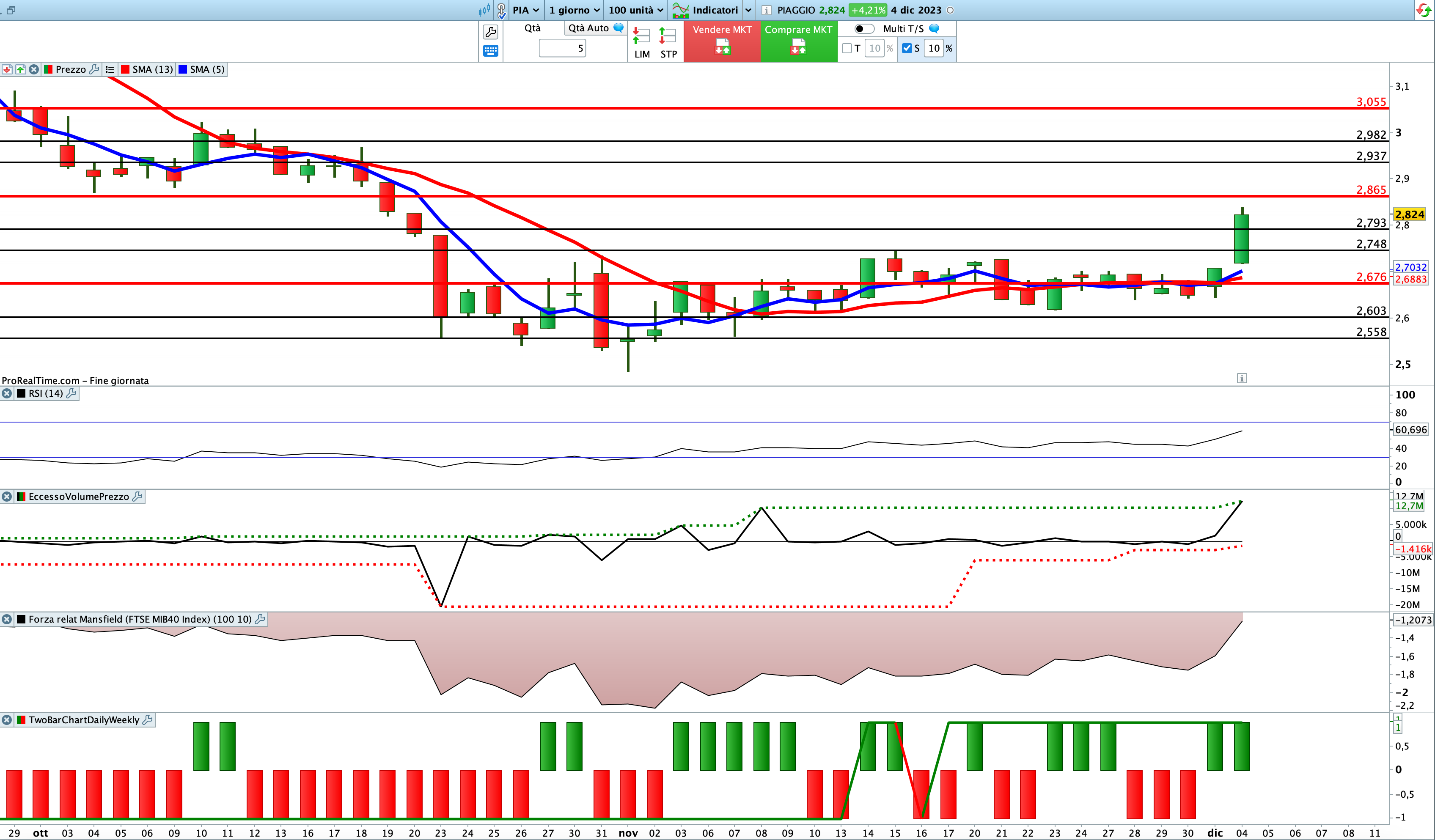
Task: Click the indicator list icon beside Prezzo
Action: 110,69
